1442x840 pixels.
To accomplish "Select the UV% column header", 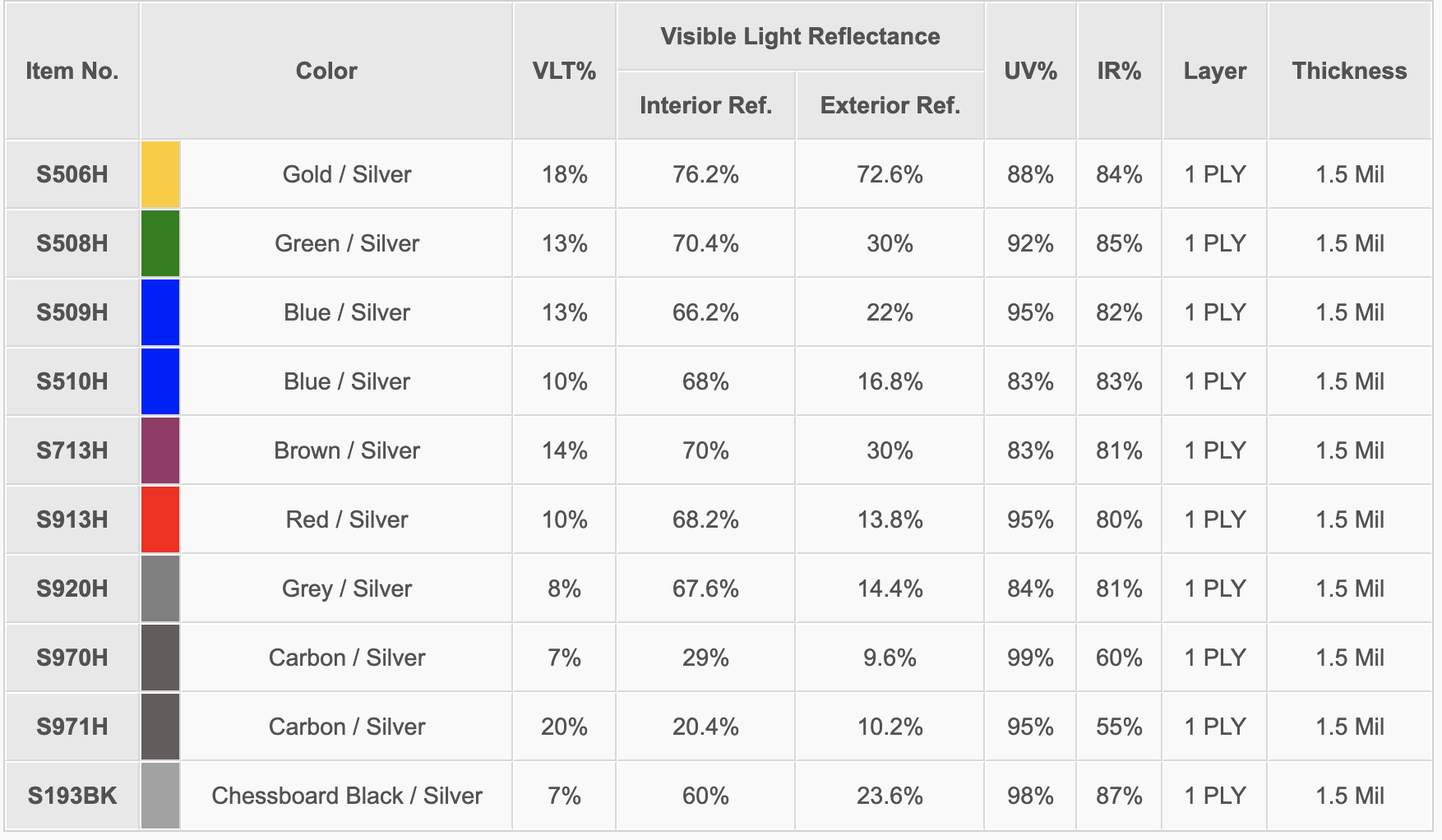I will 1030,71.
